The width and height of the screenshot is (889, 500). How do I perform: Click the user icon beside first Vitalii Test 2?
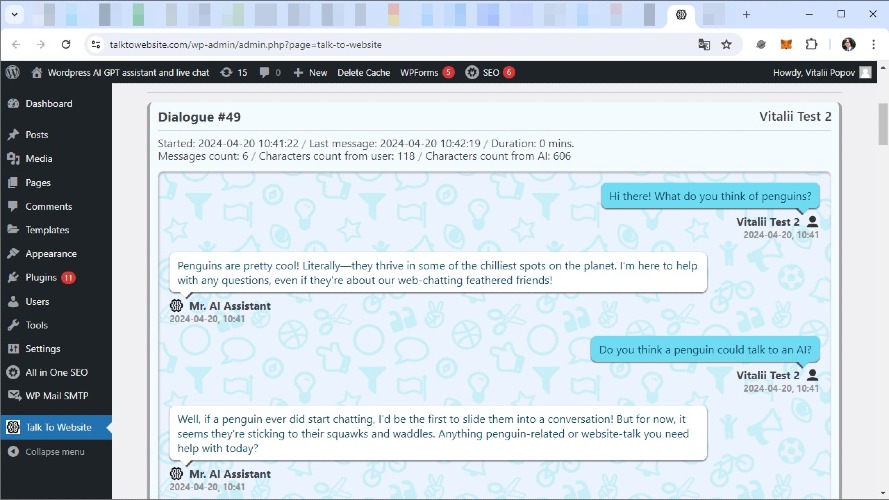tap(812, 222)
